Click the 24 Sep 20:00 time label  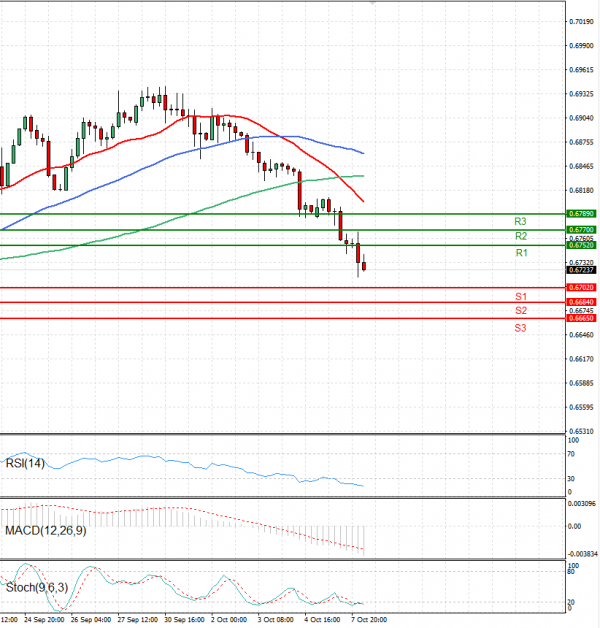44,620
